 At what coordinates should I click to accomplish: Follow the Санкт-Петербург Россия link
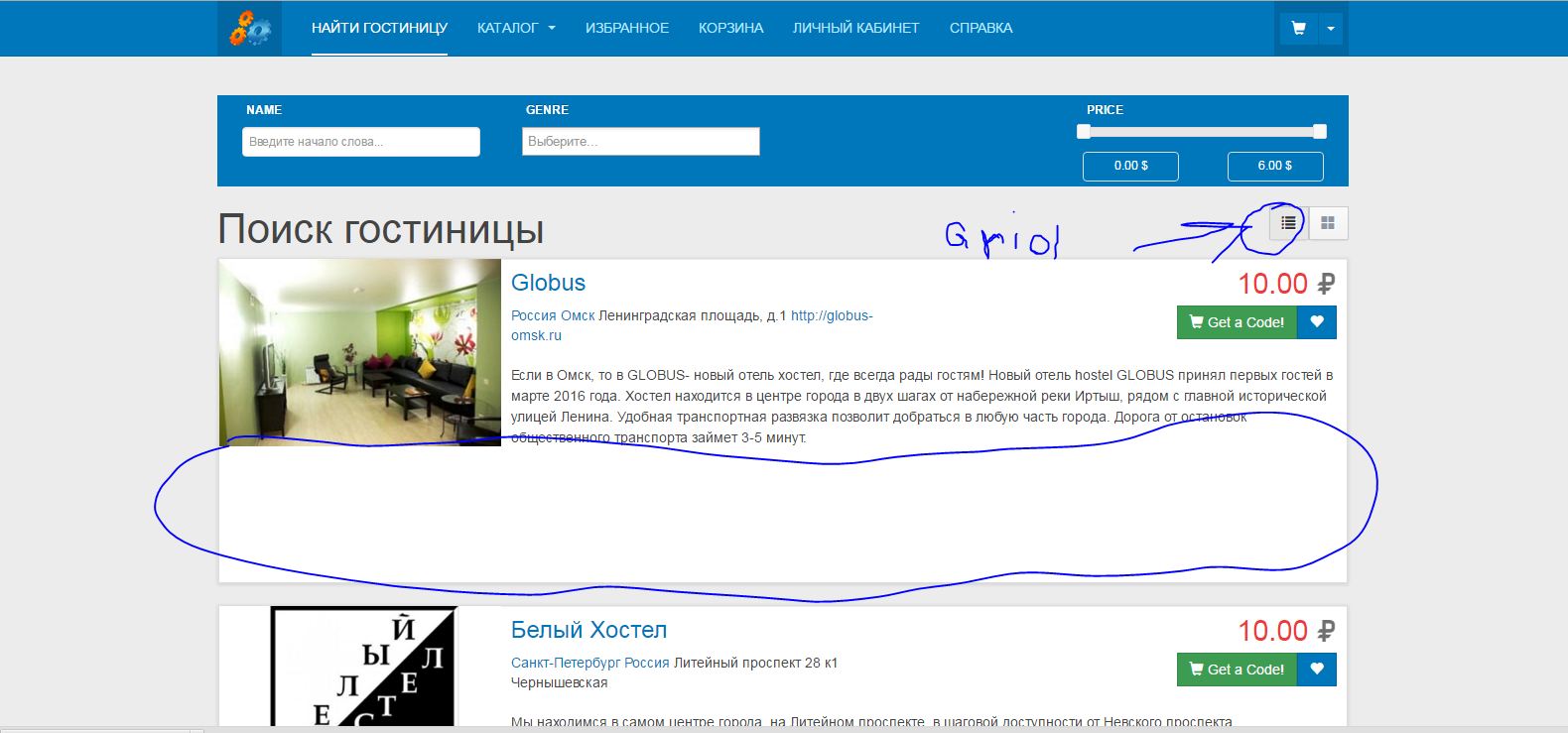590,663
